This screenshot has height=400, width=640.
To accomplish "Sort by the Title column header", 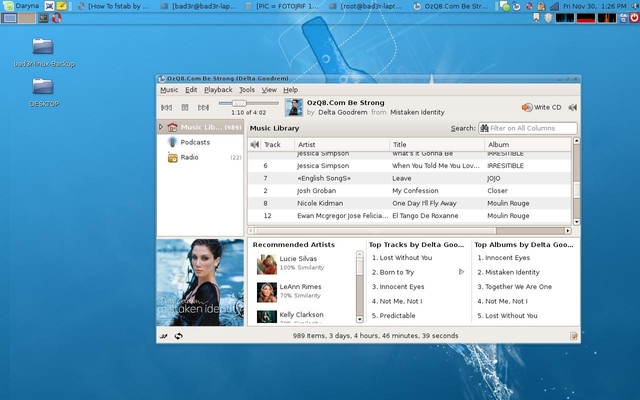I will [437, 144].
